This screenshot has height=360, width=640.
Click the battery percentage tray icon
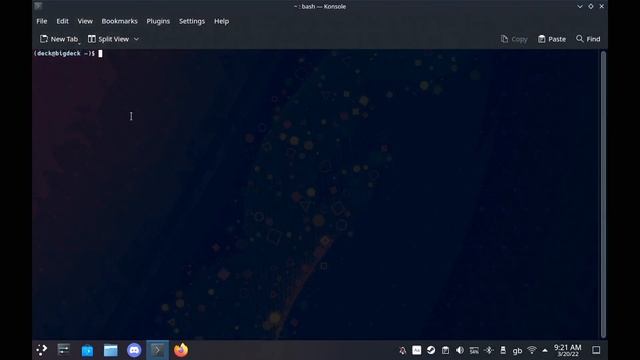pos(474,350)
